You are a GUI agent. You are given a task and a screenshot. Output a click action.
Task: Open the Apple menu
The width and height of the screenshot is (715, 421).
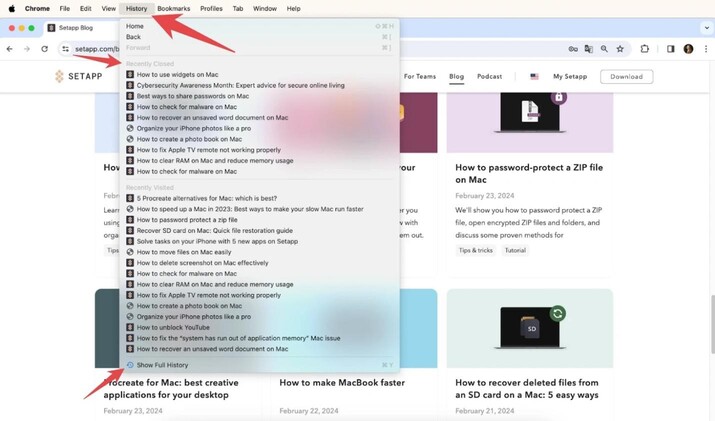[12, 8]
